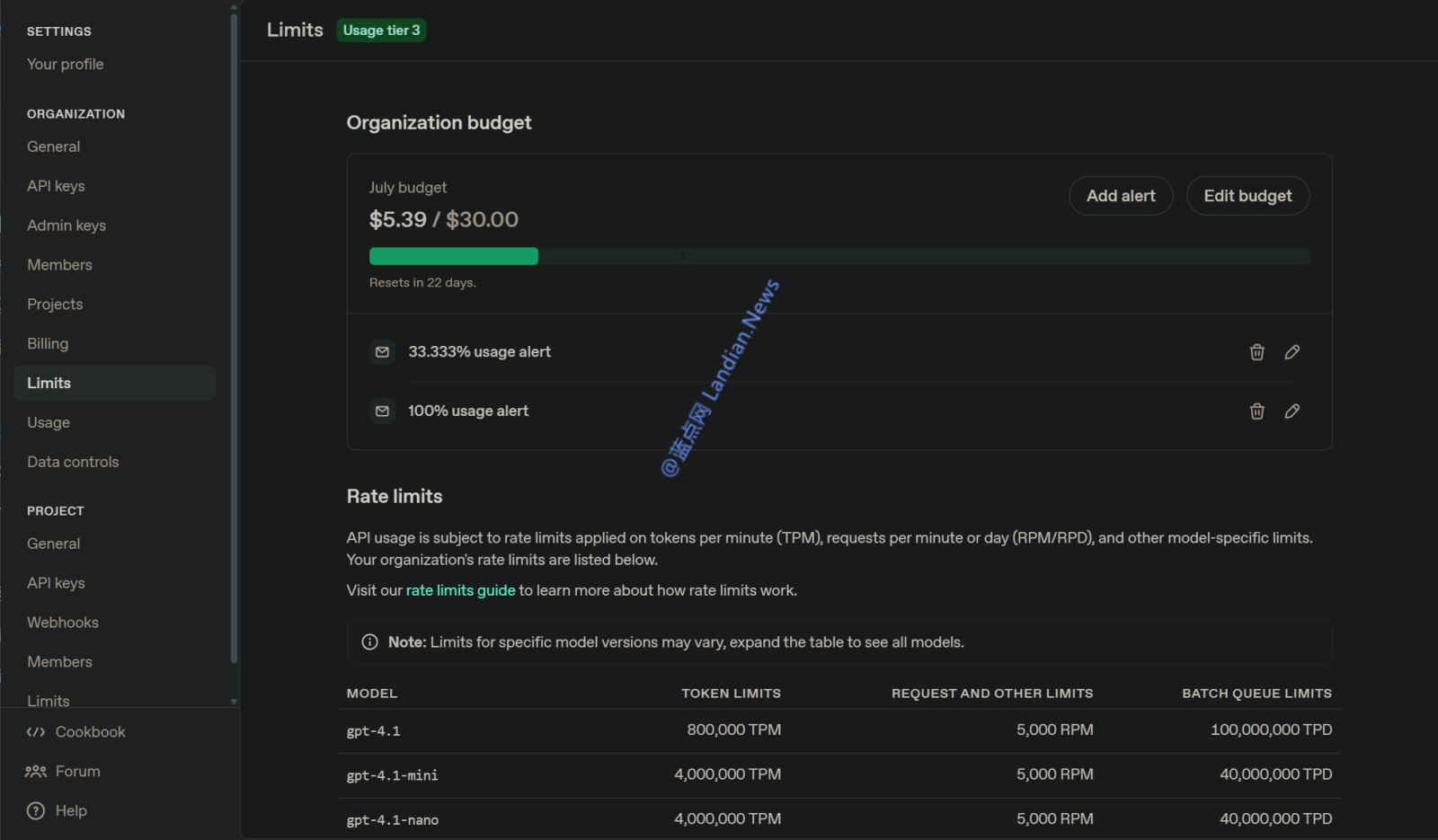Click the sidebar scrollbar down arrow
Screen dimensions: 1438x840
(x=234, y=702)
